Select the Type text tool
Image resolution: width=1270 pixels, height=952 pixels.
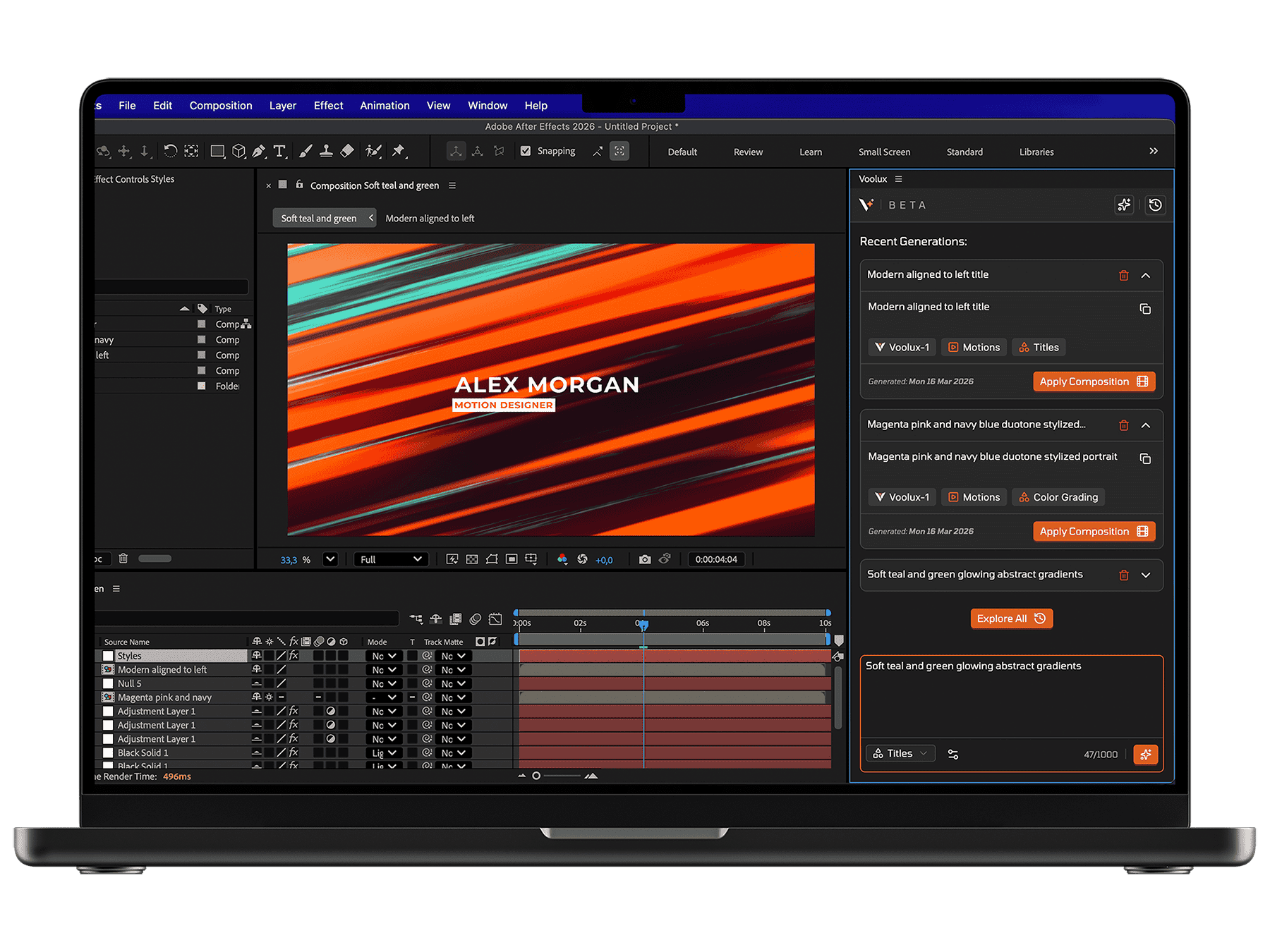(279, 151)
